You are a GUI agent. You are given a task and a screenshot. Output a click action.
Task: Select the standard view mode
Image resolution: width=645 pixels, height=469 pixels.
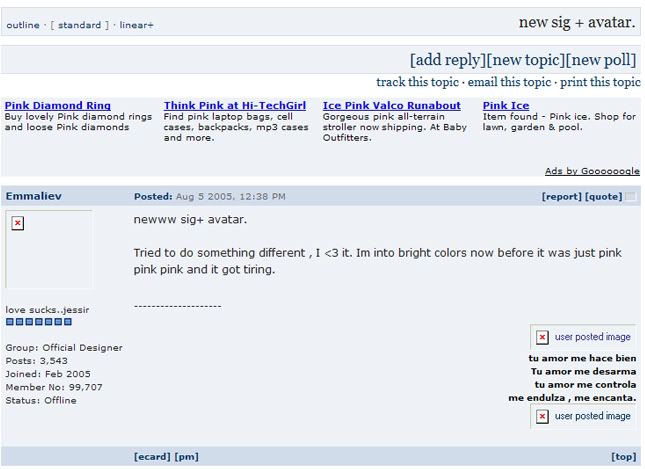(79, 25)
